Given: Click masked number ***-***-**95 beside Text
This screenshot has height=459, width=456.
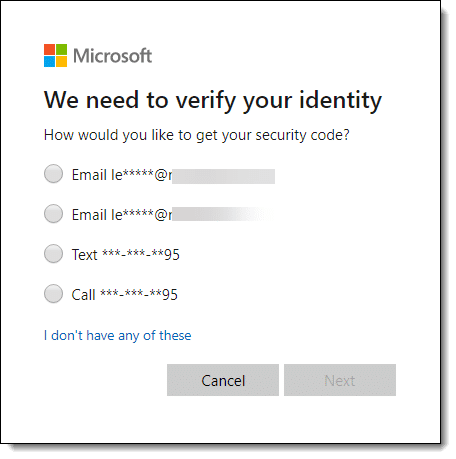Looking at the screenshot, I should tap(141, 255).
